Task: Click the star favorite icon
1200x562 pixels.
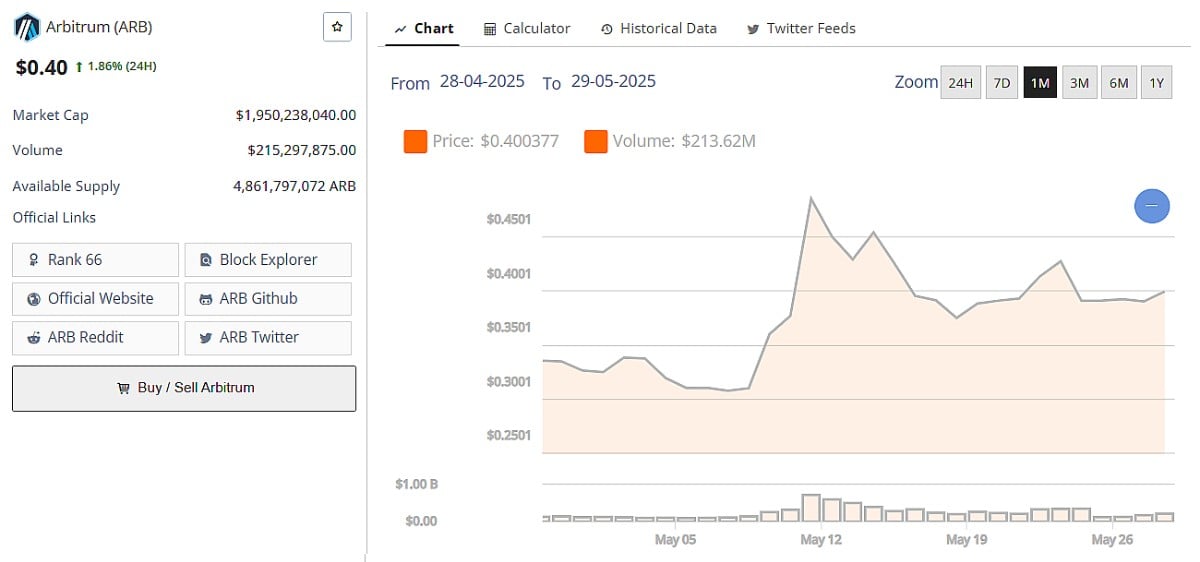Action: (x=337, y=27)
